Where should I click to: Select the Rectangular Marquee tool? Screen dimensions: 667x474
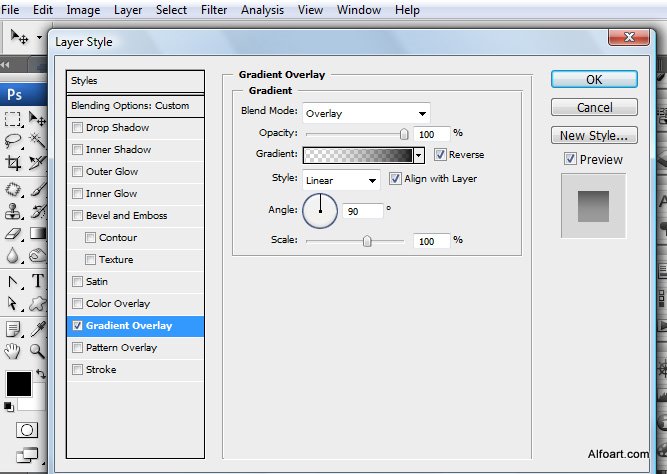(13, 118)
